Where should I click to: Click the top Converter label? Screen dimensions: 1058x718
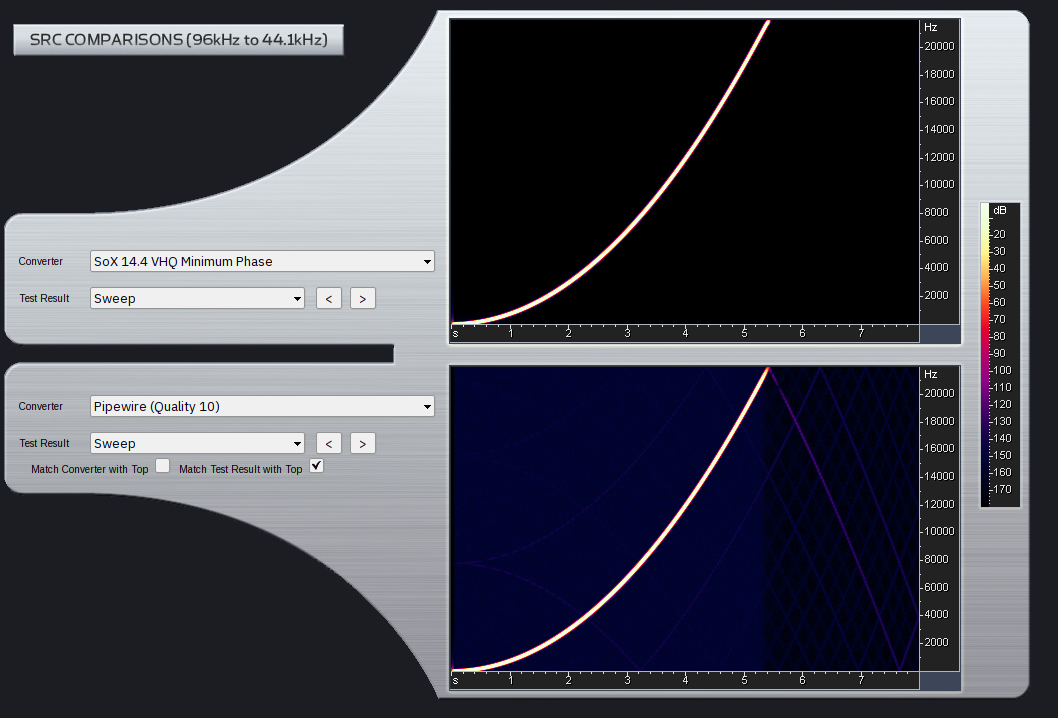pos(40,261)
